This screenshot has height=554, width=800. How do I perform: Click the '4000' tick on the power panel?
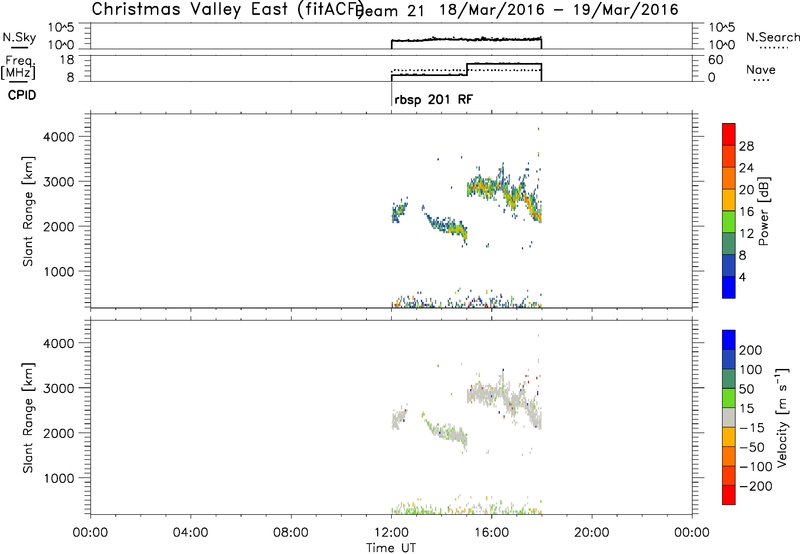(59, 137)
